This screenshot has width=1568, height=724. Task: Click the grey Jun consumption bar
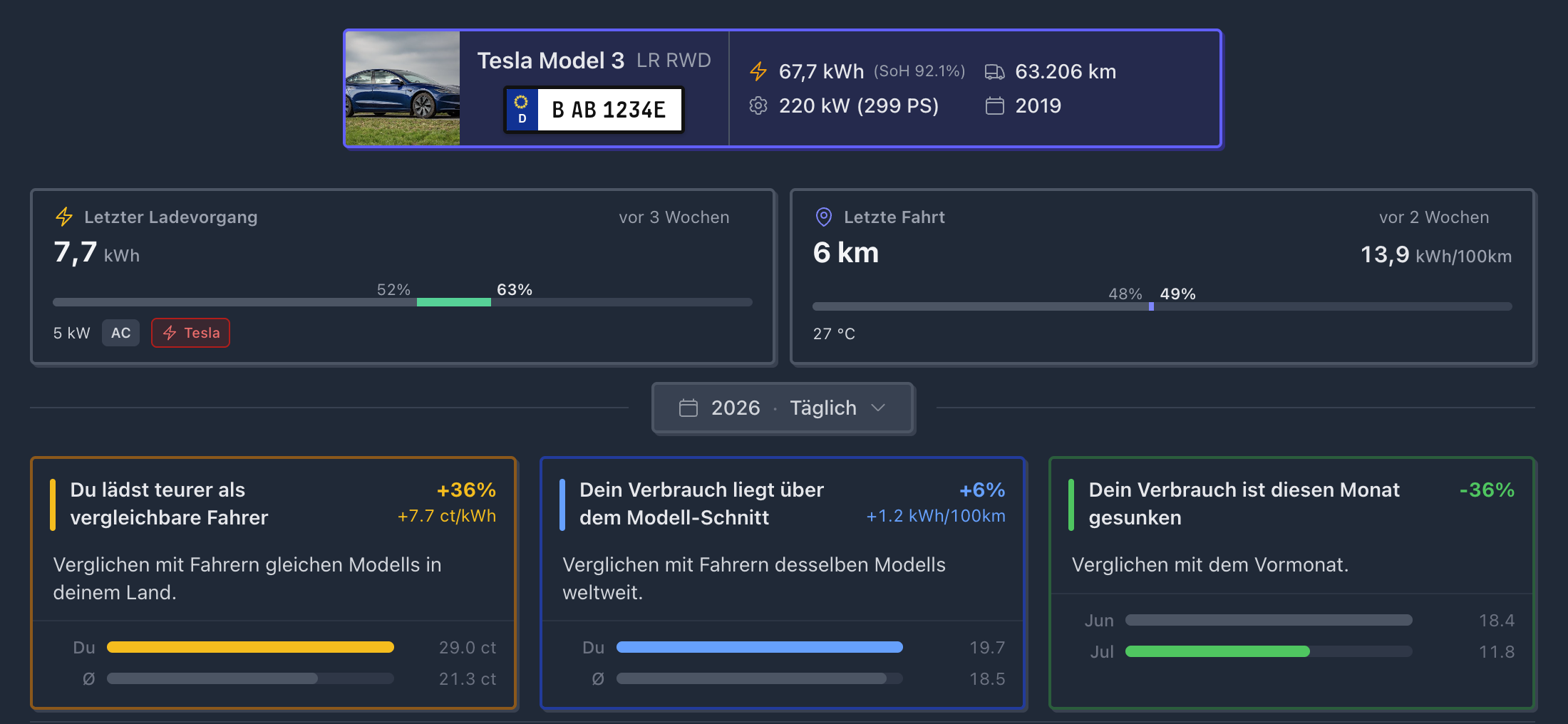pos(1269,620)
